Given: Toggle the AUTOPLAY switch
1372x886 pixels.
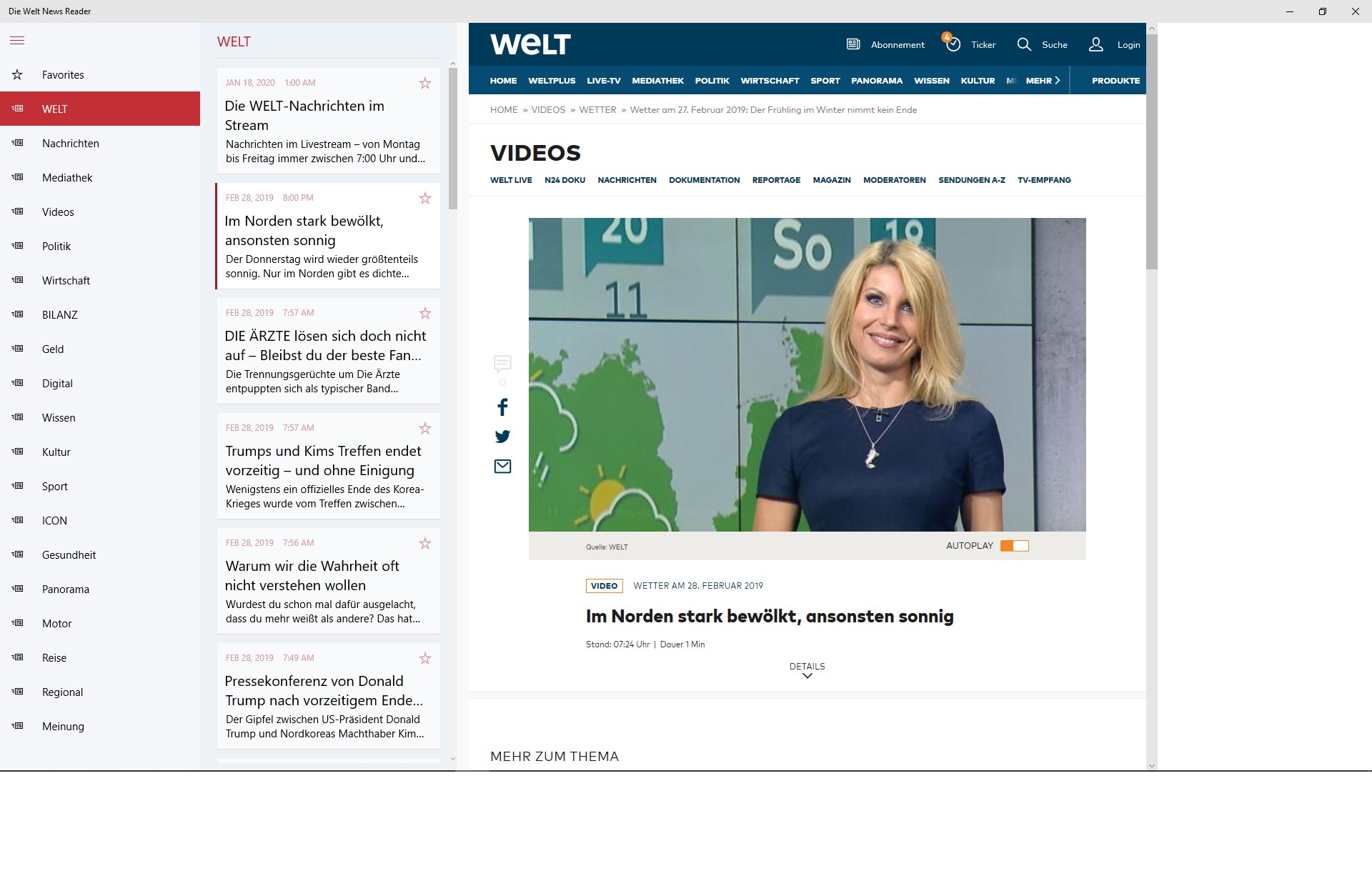Looking at the screenshot, I should (1014, 546).
